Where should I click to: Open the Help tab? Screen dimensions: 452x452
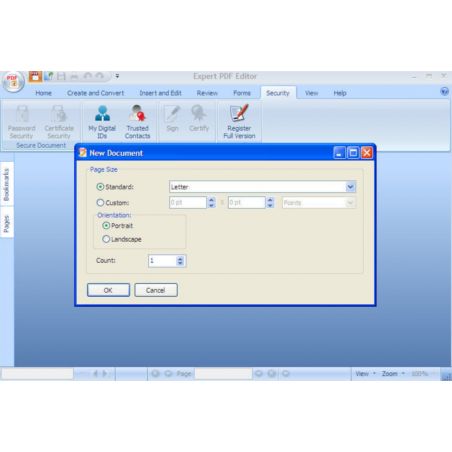pos(340,93)
